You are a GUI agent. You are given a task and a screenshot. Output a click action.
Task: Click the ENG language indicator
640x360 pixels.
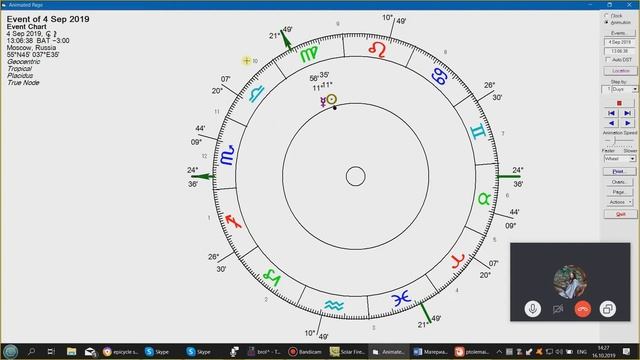pos(582,351)
